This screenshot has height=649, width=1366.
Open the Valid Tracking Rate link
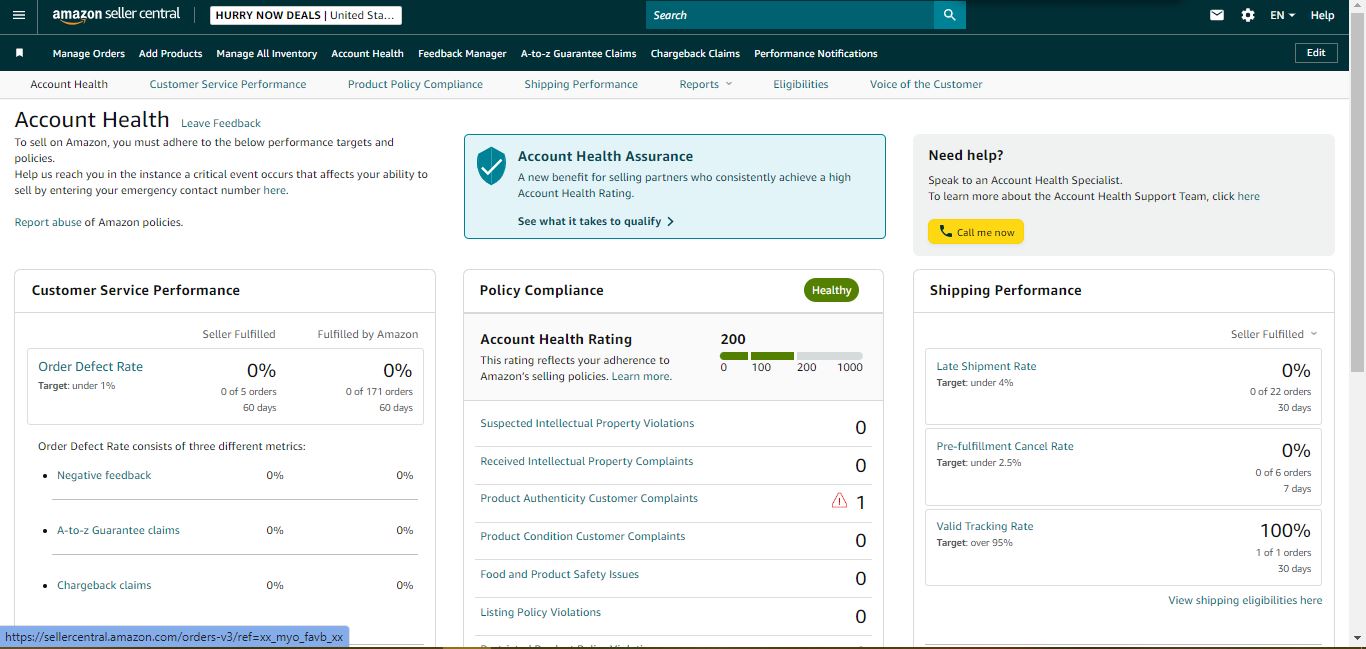(x=985, y=526)
